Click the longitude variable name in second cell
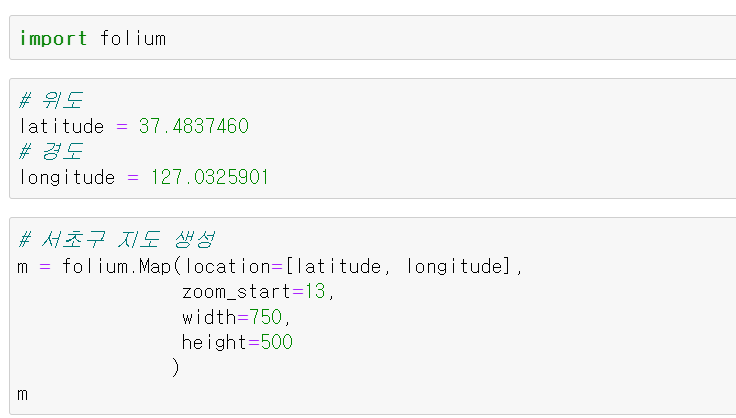 coord(67,177)
